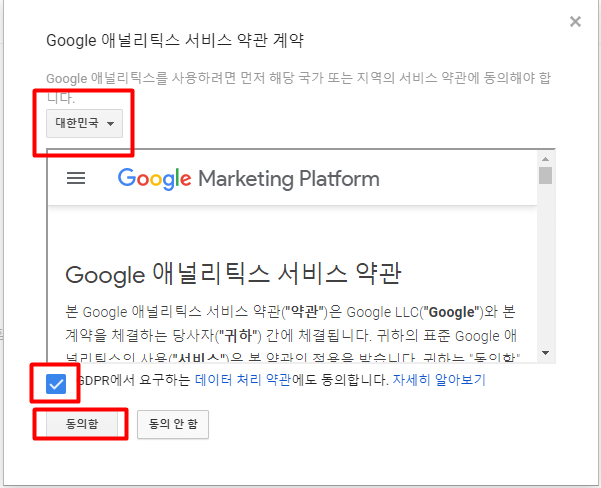Toggle the GDPR data processing checkbox

pos(56,384)
